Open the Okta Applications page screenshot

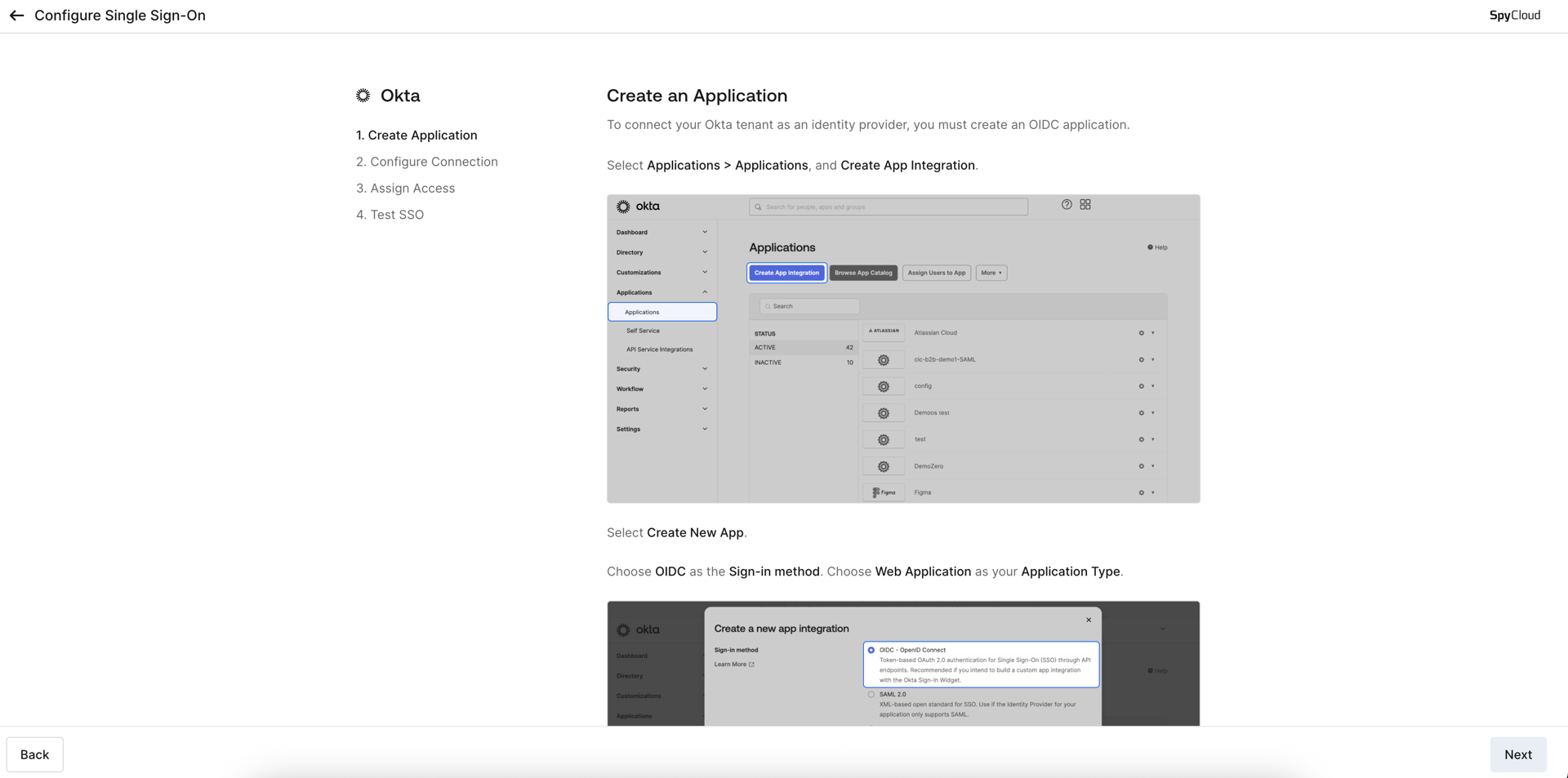(903, 349)
